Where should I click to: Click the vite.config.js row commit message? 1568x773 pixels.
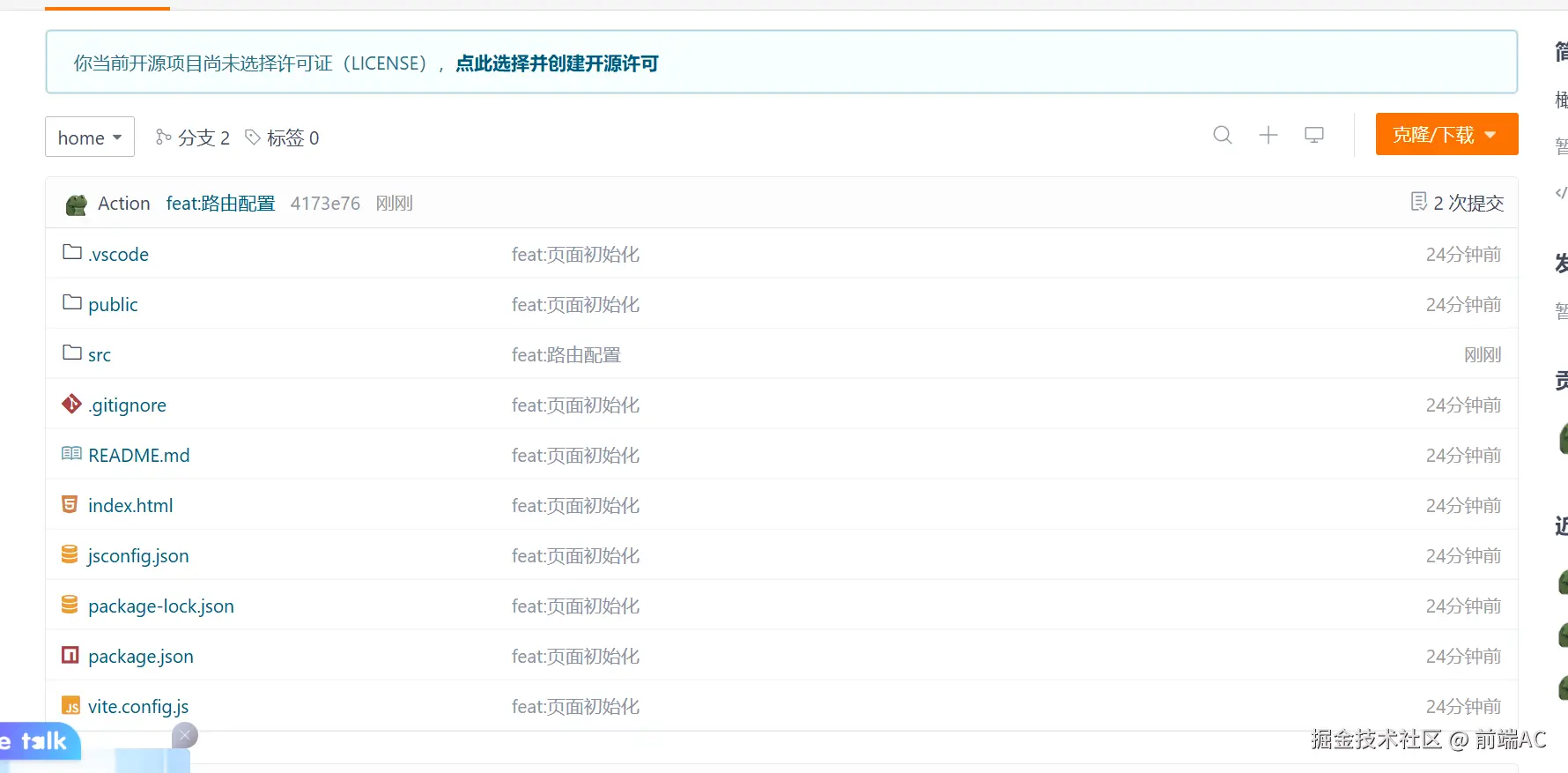pos(575,707)
